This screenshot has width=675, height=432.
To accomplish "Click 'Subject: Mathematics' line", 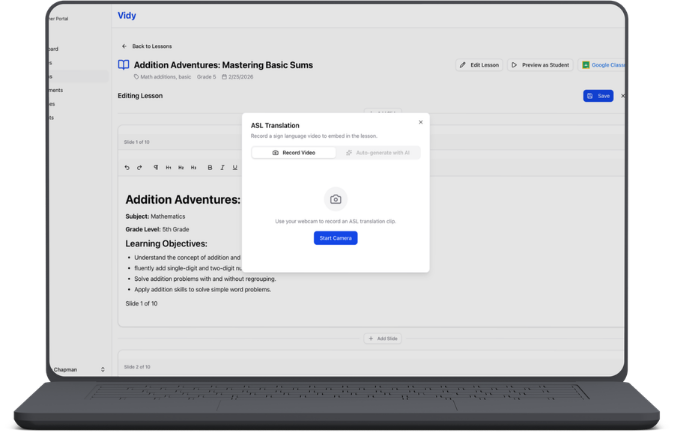I will click(155, 216).
